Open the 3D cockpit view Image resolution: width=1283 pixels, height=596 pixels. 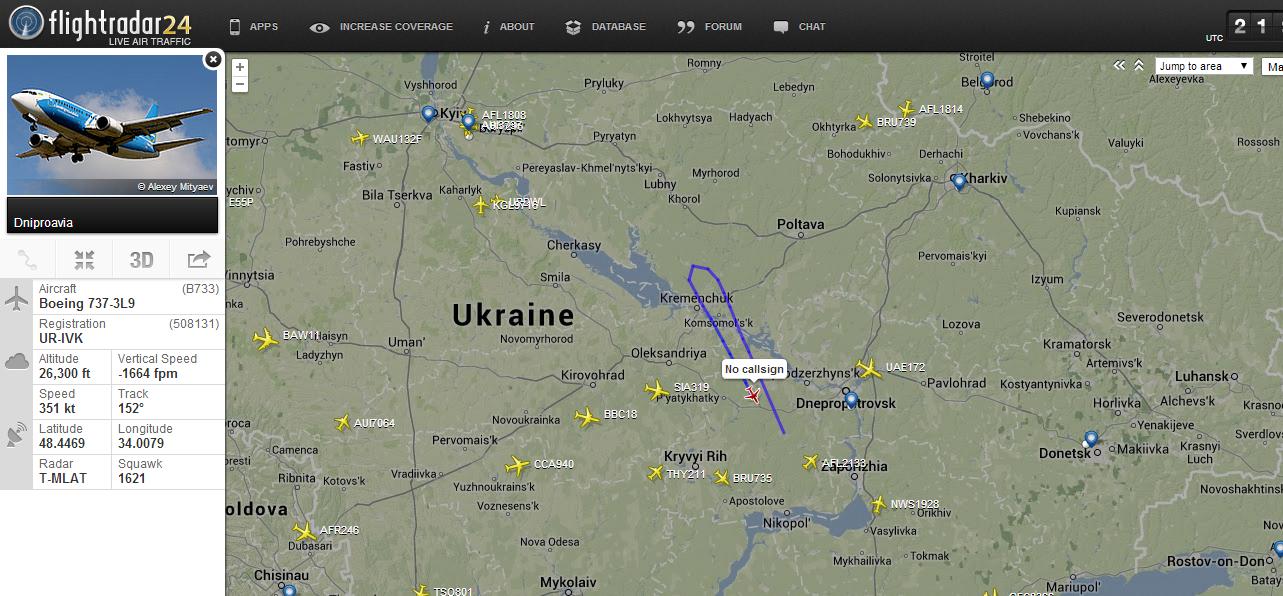pyautogui.click(x=142, y=261)
